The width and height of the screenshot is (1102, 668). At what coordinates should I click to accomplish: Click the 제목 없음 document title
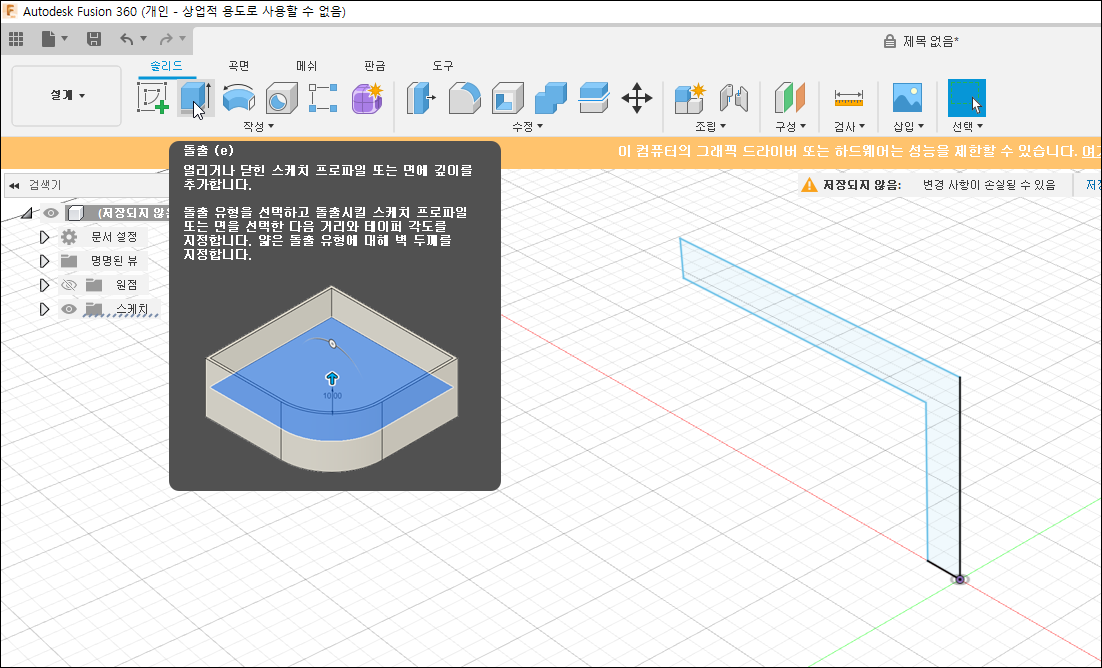click(931, 41)
